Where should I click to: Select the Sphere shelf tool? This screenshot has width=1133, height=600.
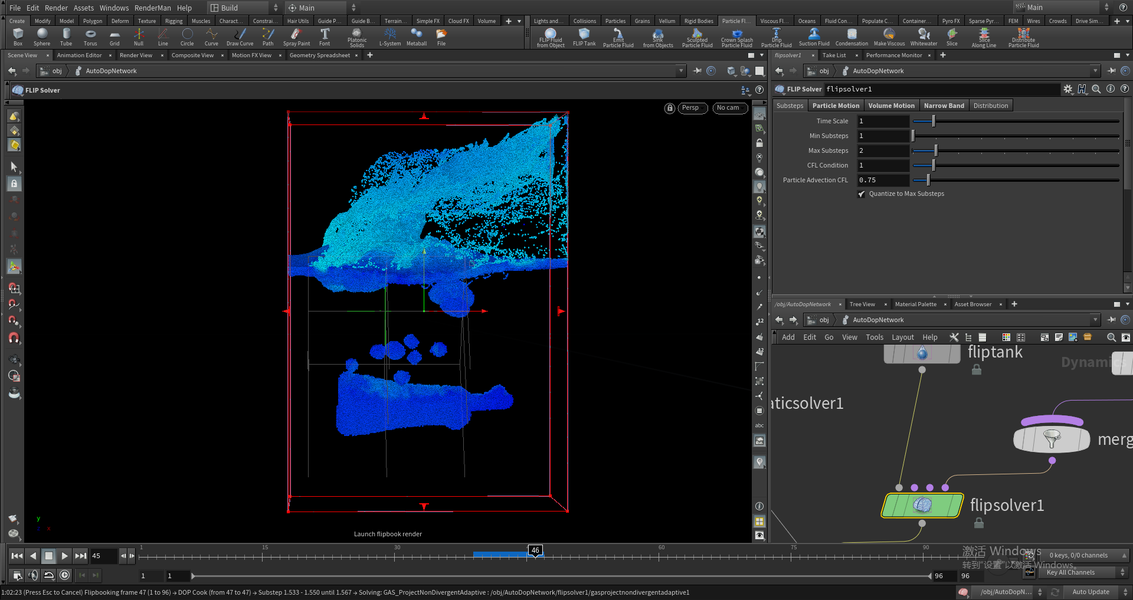point(42,37)
